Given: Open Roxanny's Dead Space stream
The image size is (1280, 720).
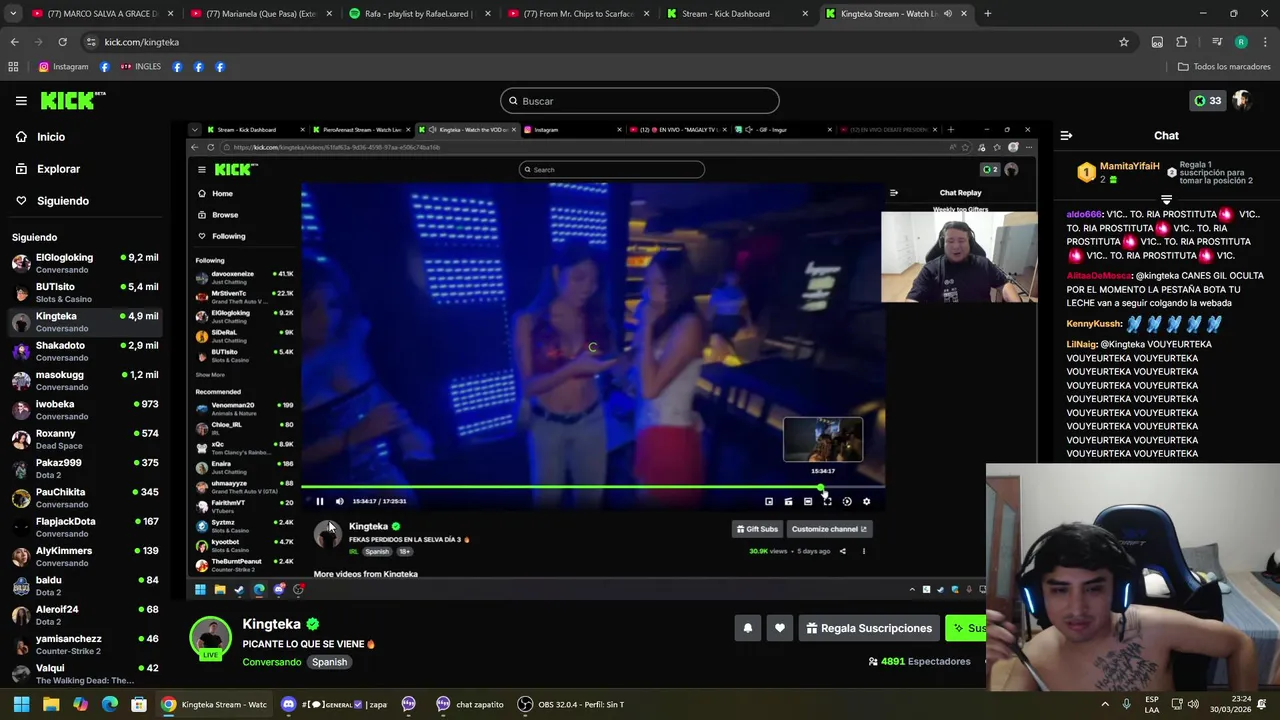Looking at the screenshot, I should click(x=84, y=439).
